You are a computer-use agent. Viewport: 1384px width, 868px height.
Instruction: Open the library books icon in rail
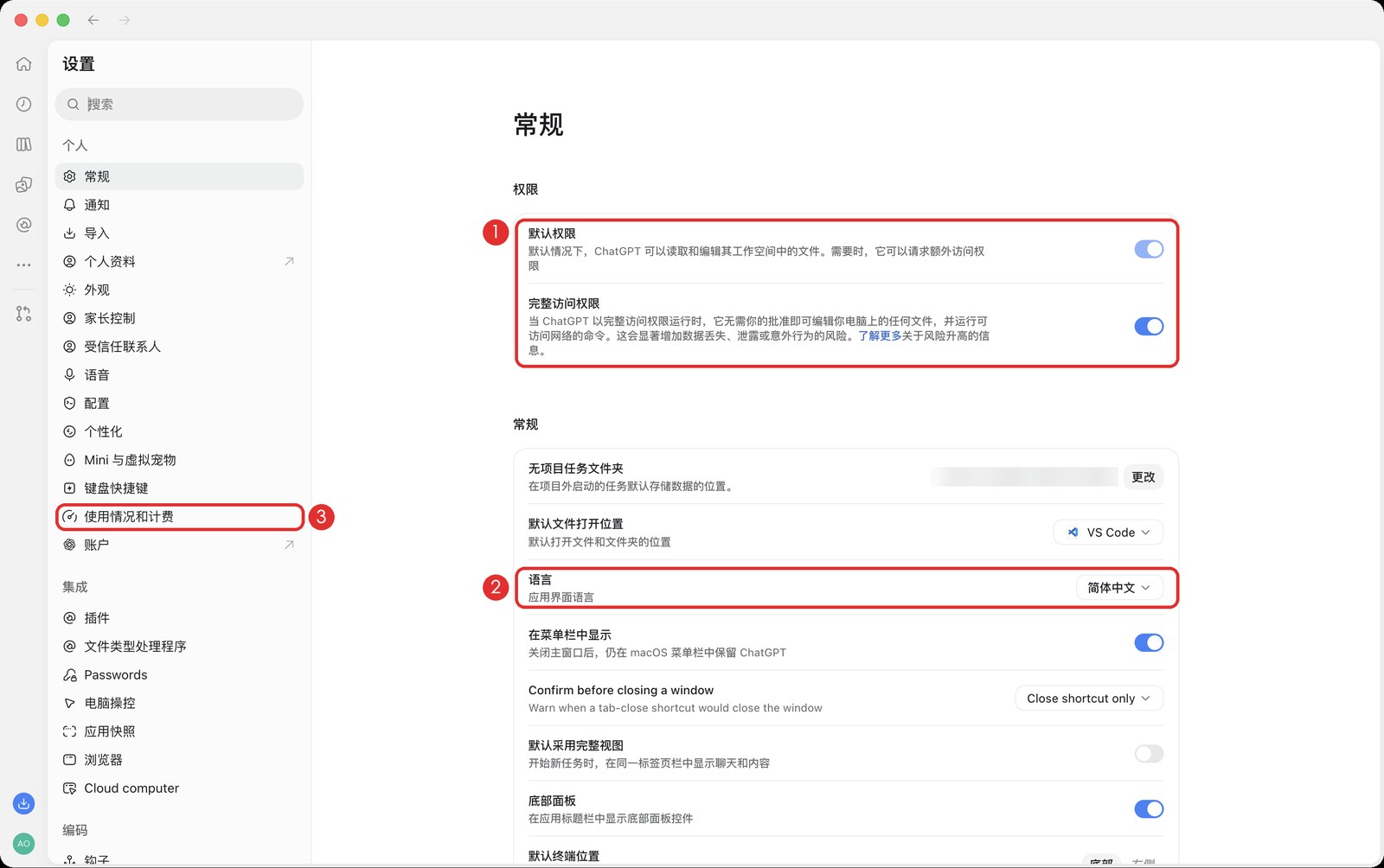pyautogui.click(x=24, y=144)
